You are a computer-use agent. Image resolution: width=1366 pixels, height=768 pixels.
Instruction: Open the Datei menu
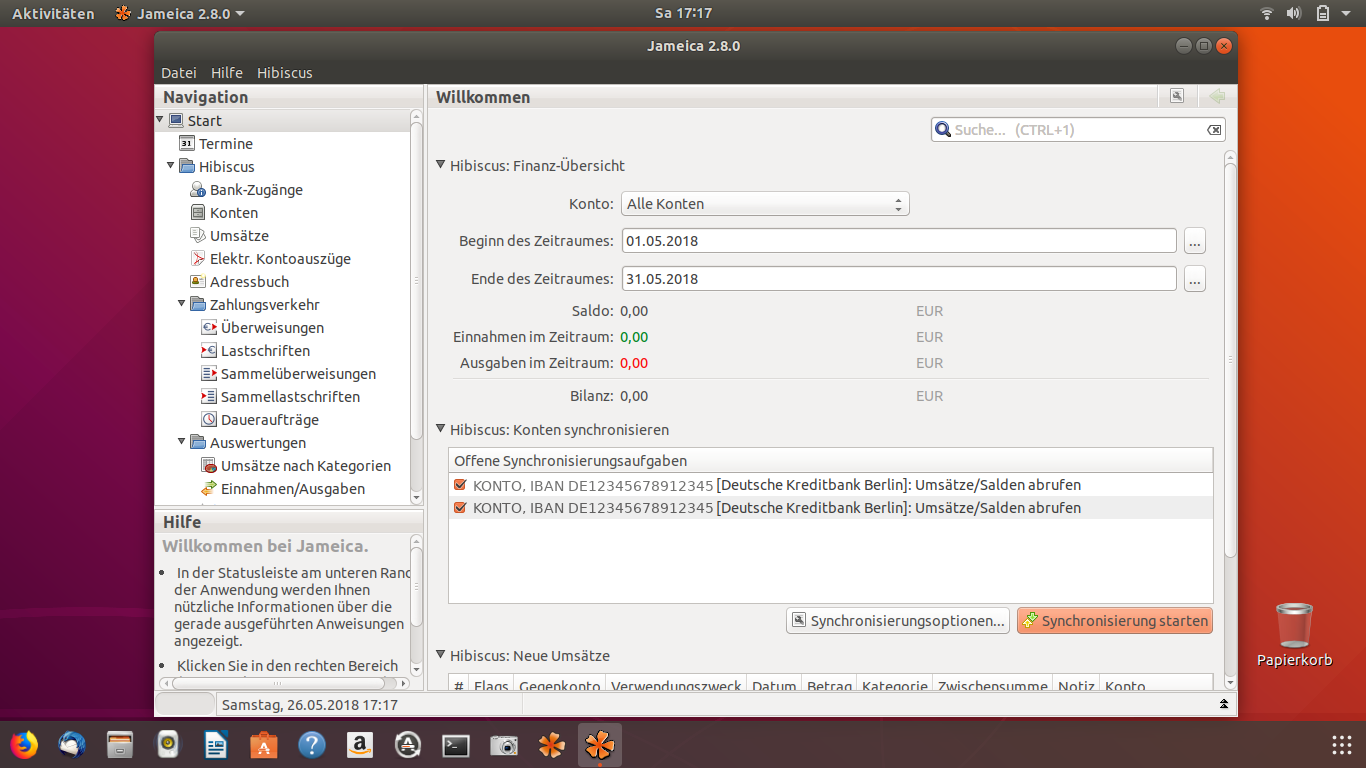[179, 73]
